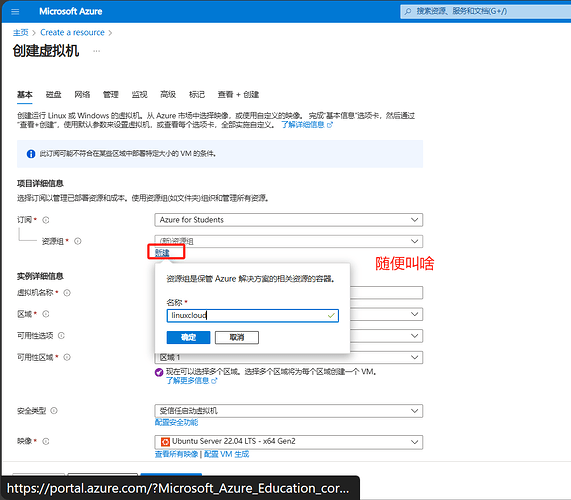The height and width of the screenshot is (500, 571).
Task: Click the info icon next to 映像
Action: pos(46,441)
